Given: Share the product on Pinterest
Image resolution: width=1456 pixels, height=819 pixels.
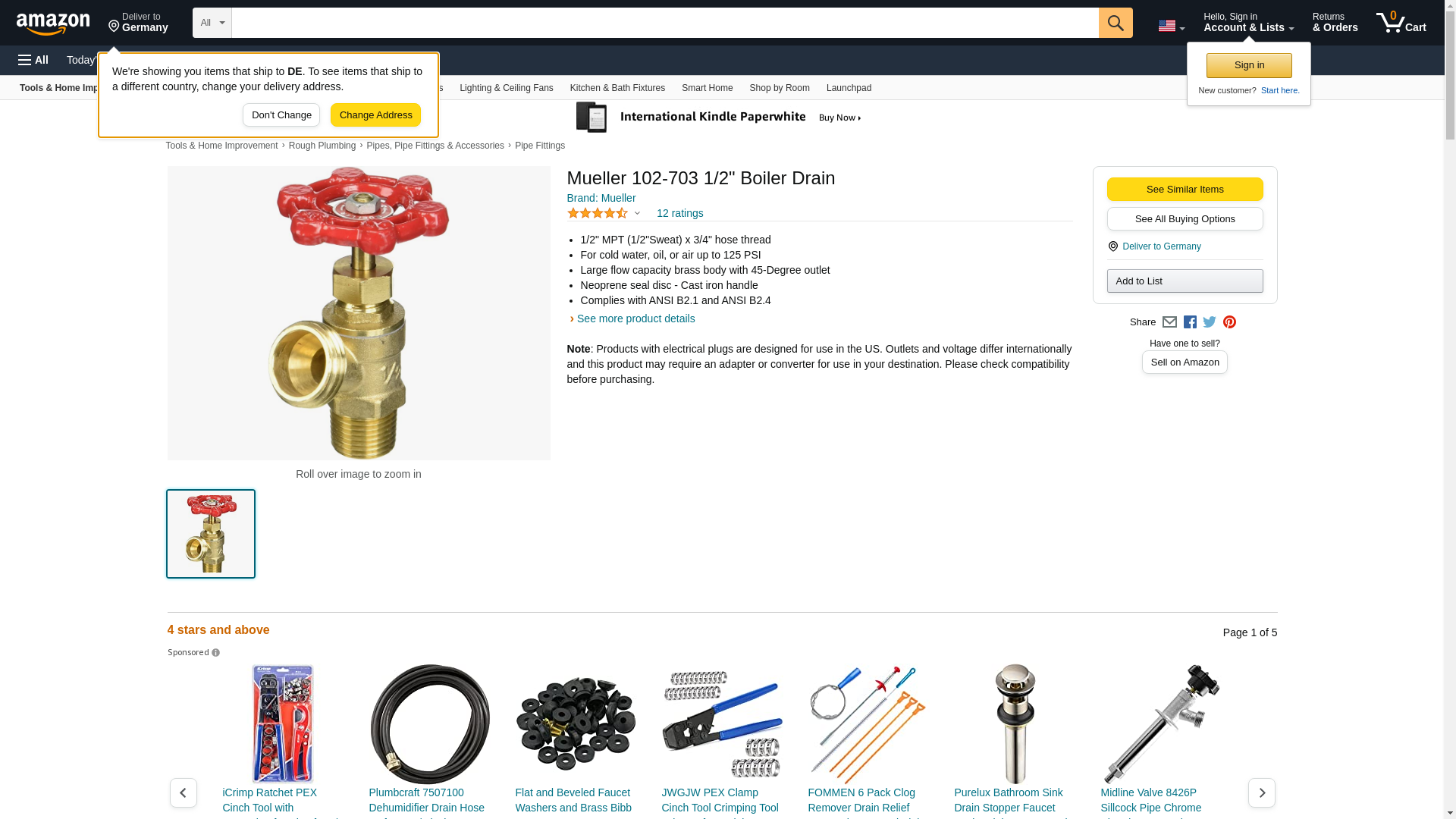Looking at the screenshot, I should point(1229,322).
